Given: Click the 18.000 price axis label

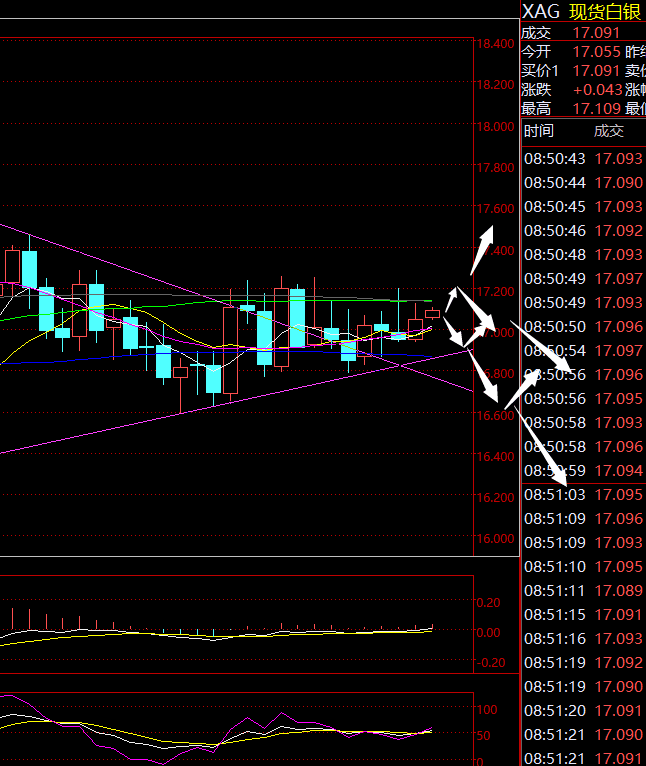Looking at the screenshot, I should pyautogui.click(x=495, y=127).
